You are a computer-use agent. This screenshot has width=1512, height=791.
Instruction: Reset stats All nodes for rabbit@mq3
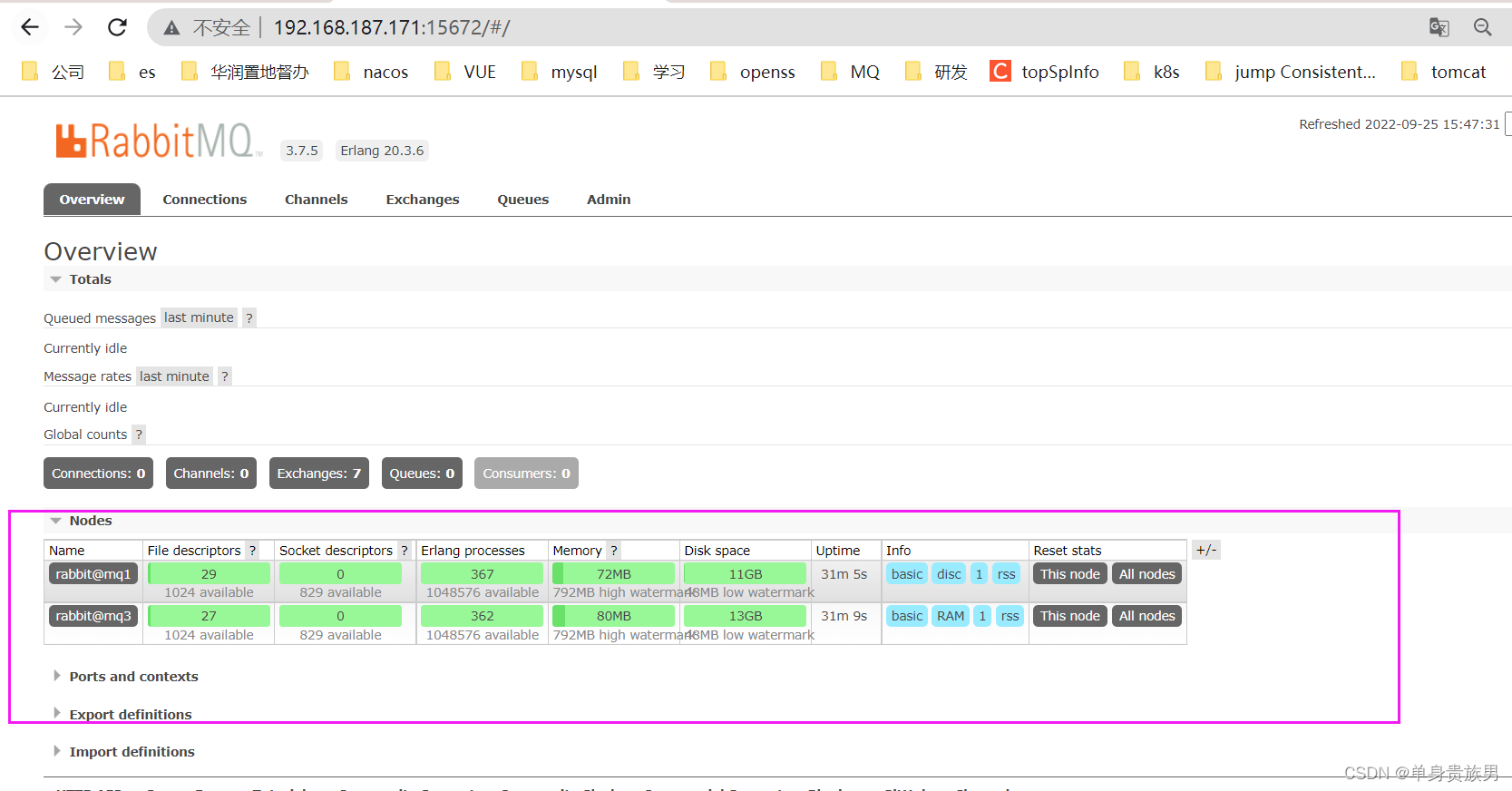(1147, 616)
